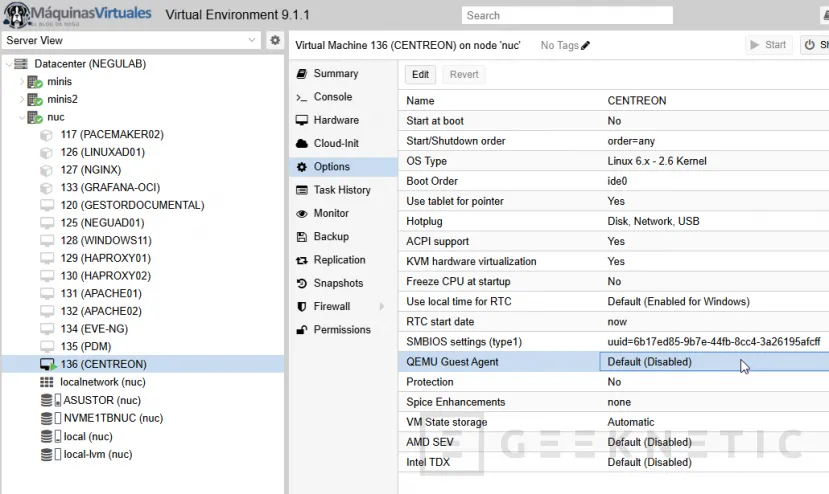Click the container icon for 133 (GRAFANA-OCI)
This screenshot has width=829, height=494.
[x=47, y=188]
